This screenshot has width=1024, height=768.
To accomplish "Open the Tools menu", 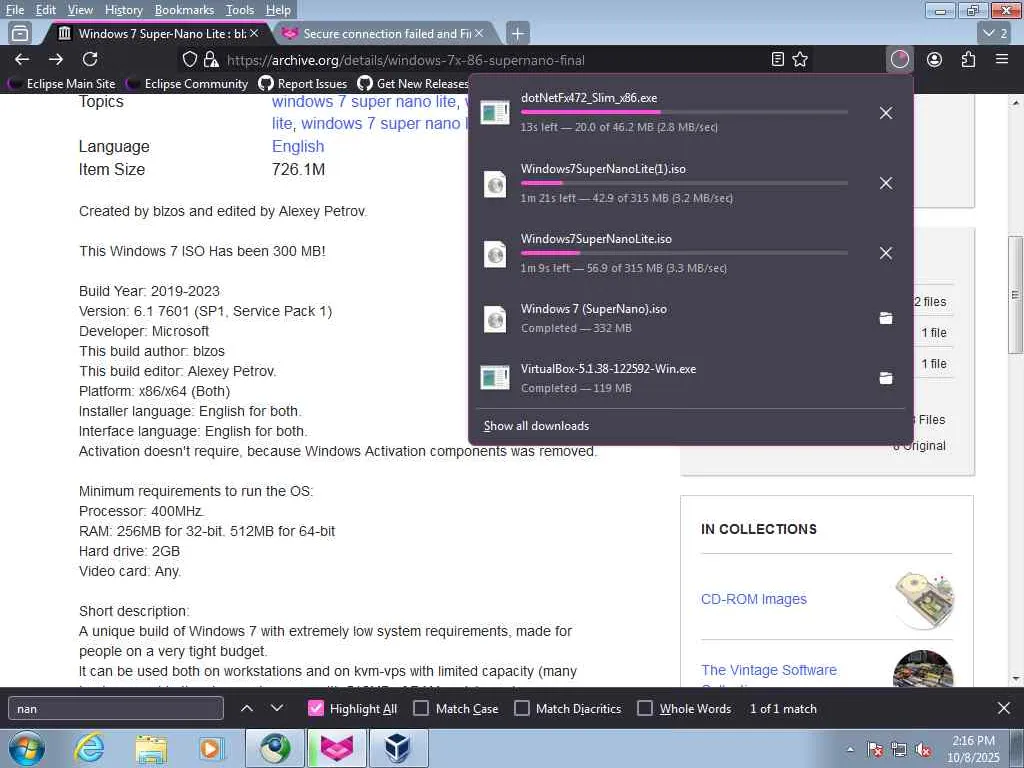I will (x=240, y=10).
